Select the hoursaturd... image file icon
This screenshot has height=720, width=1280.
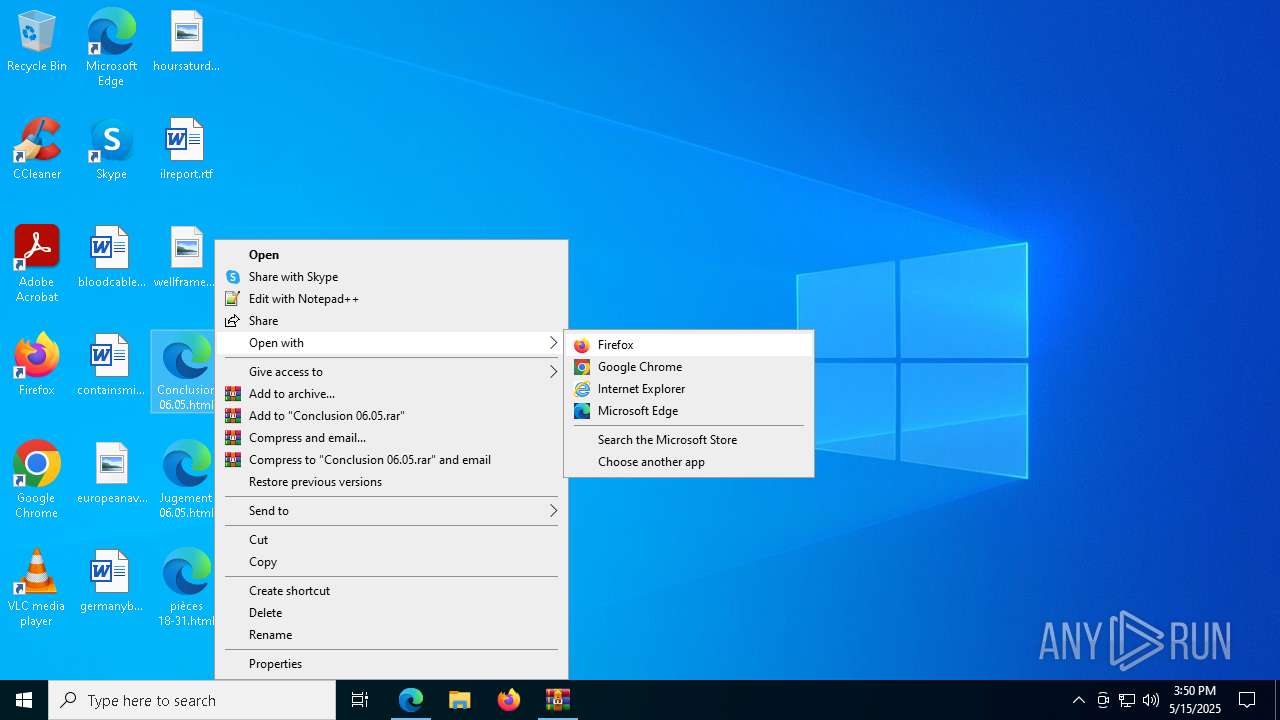coord(186,41)
